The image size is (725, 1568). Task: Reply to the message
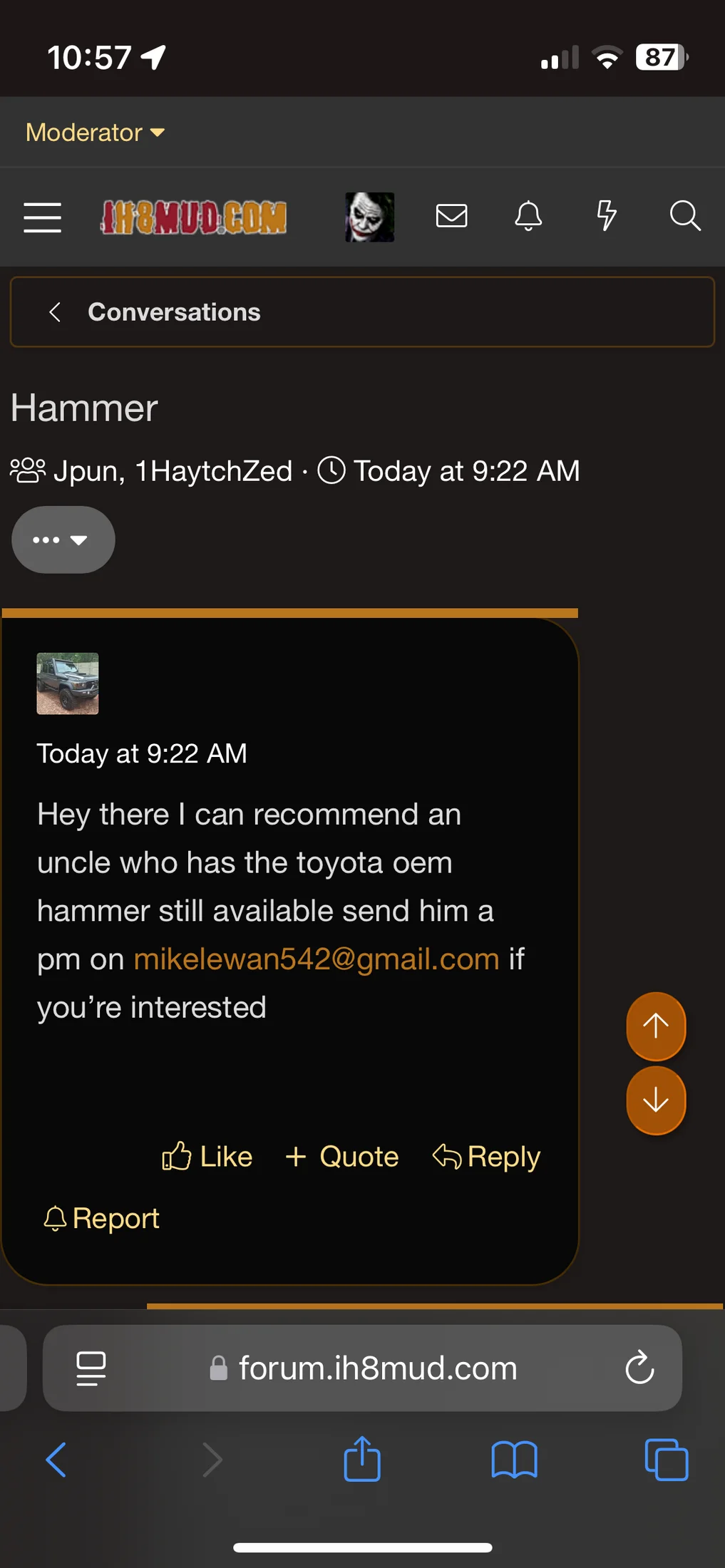[x=486, y=1156]
